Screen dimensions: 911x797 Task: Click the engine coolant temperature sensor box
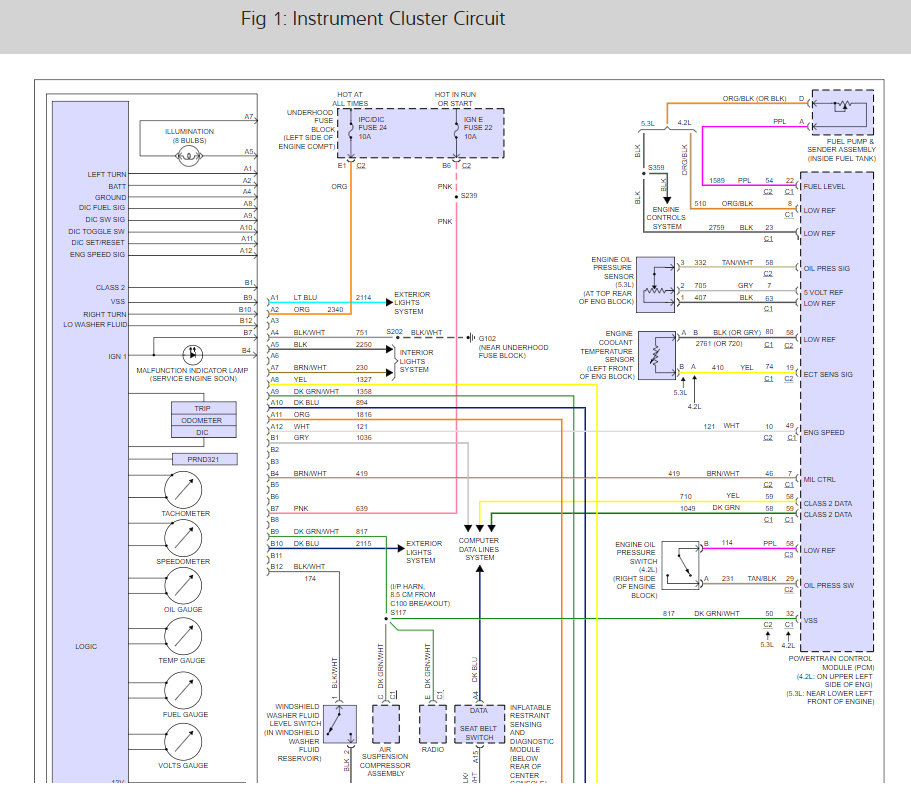pyautogui.click(x=657, y=356)
